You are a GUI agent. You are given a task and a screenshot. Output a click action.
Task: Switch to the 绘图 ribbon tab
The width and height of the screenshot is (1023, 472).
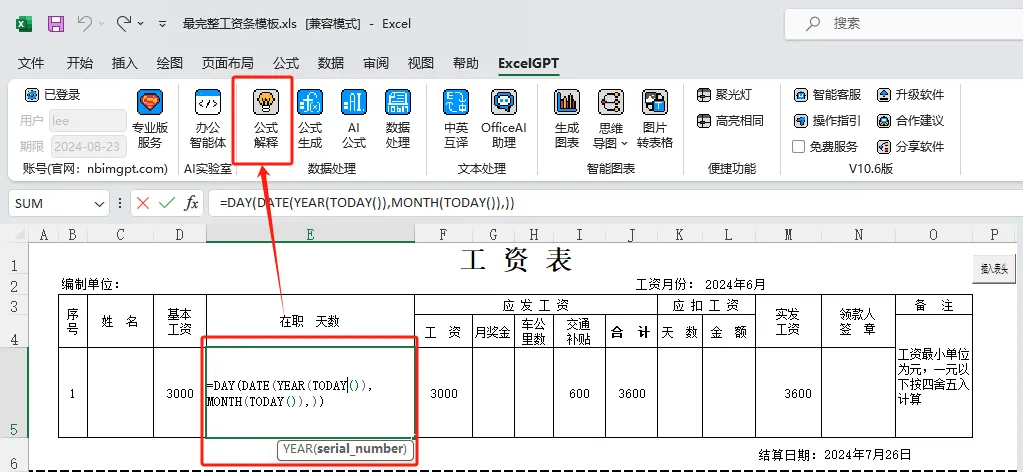(x=170, y=63)
